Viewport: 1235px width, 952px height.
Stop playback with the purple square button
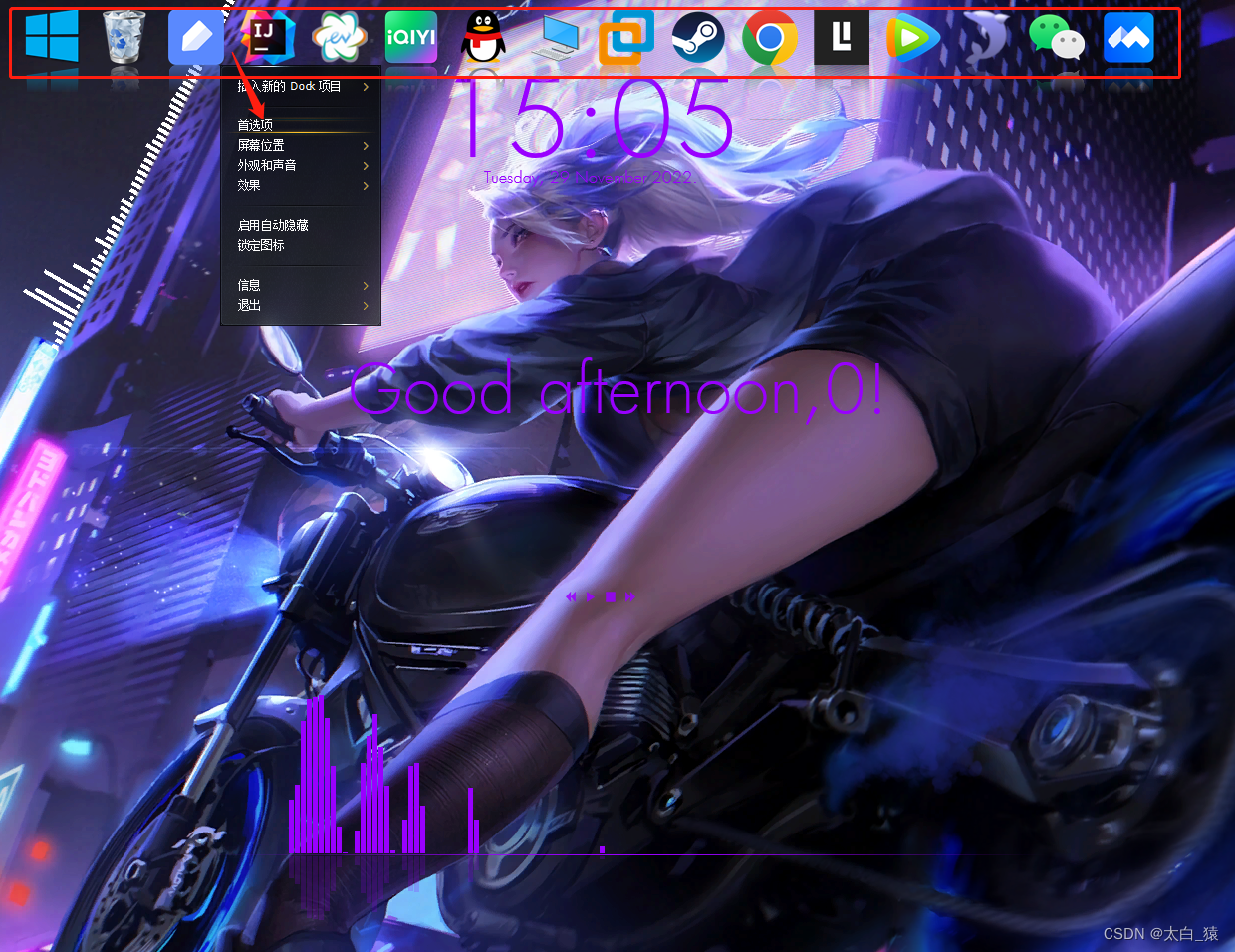pos(611,596)
